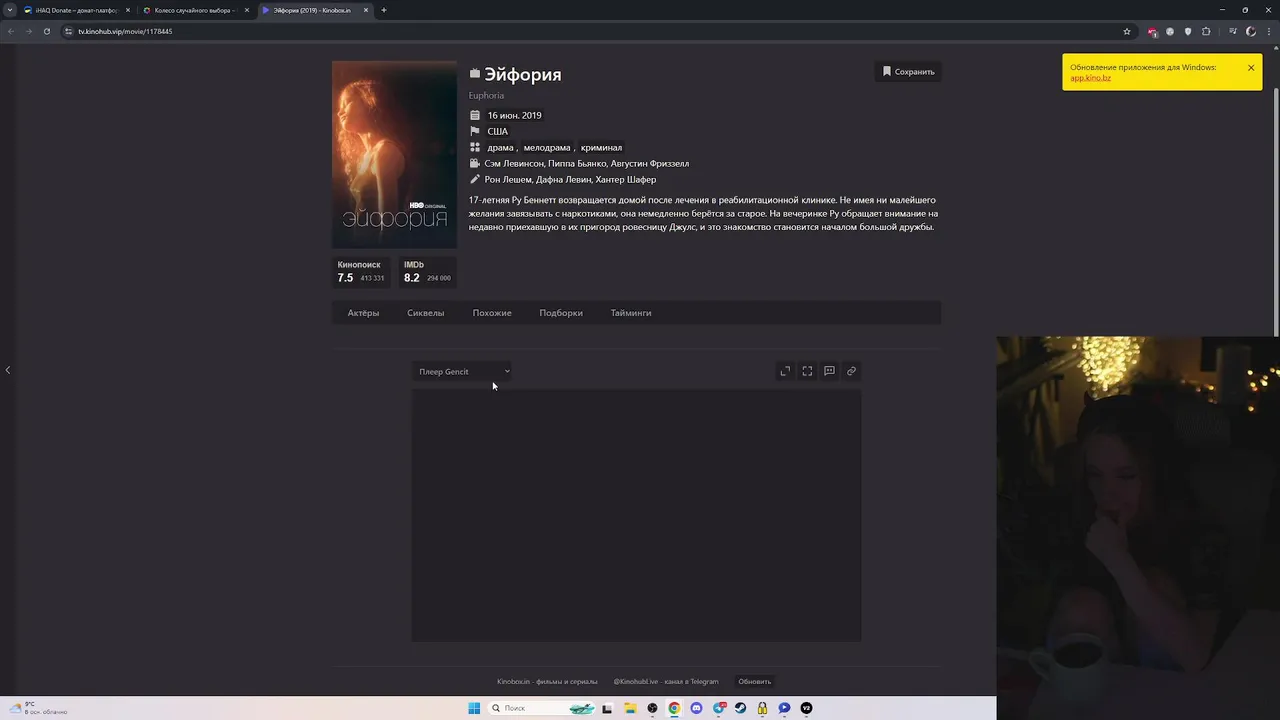Open the Подборки tab
The width and height of the screenshot is (1280, 720).
(561, 313)
